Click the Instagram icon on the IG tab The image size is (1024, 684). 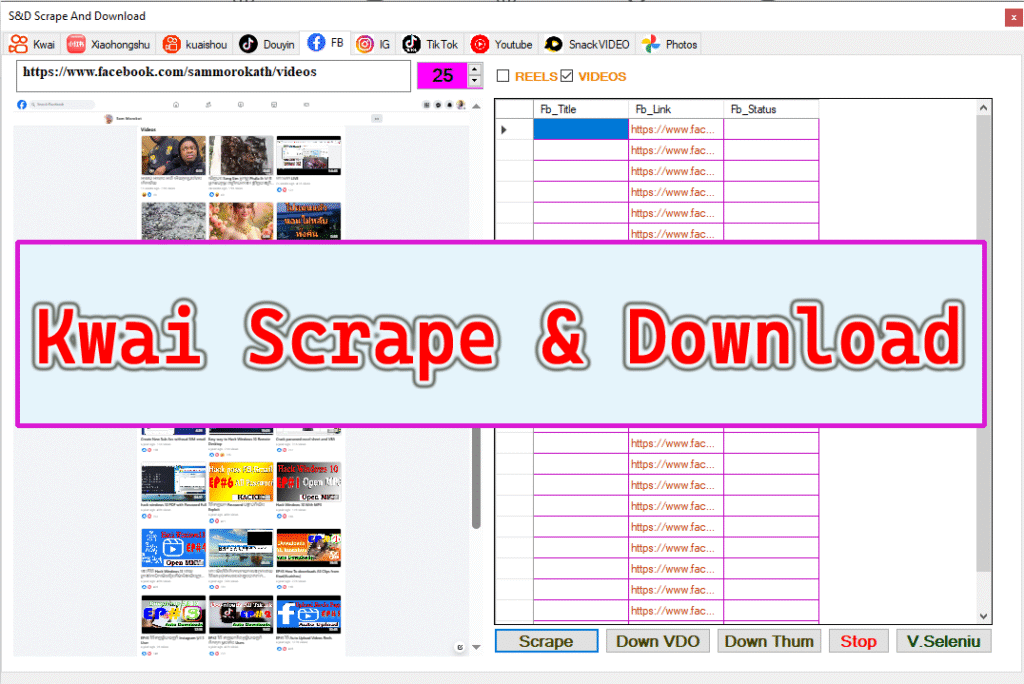[364, 44]
